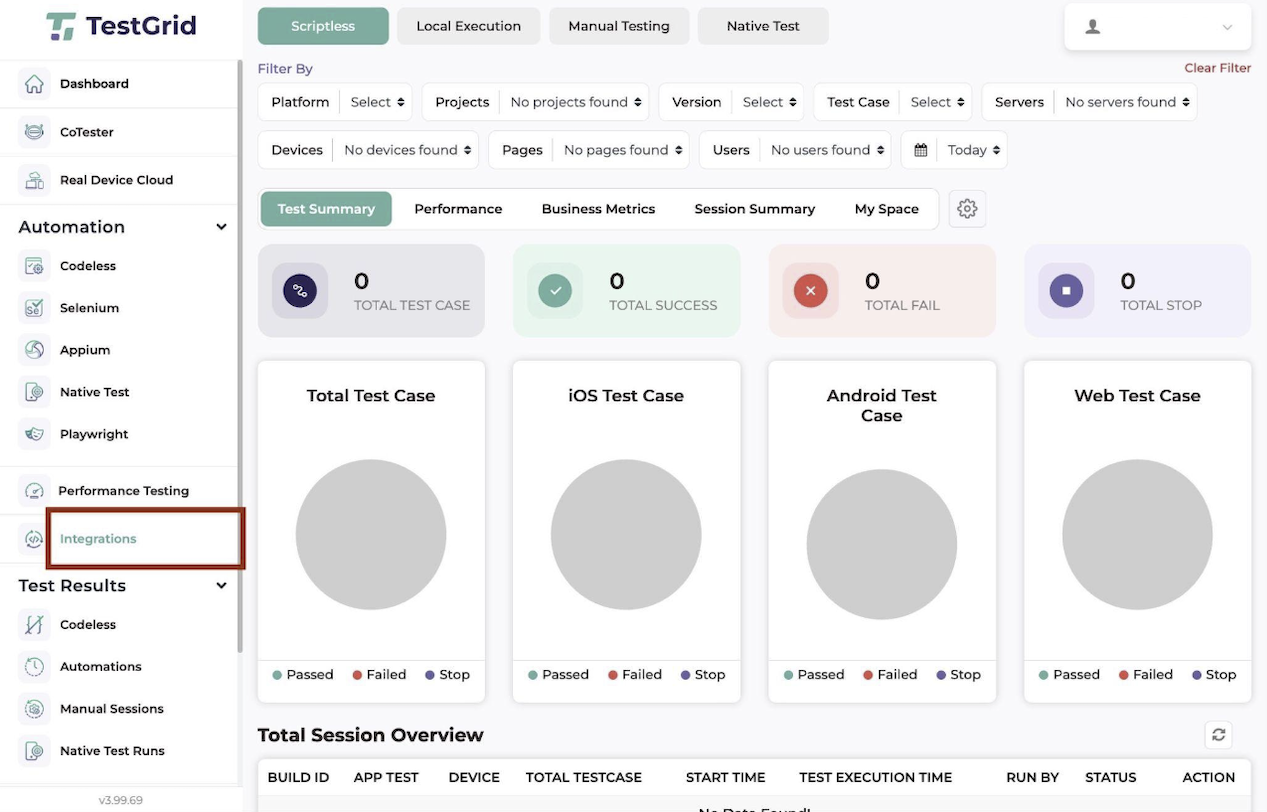Switch to the Business Metrics tab
The image size is (1267, 812).
click(598, 209)
